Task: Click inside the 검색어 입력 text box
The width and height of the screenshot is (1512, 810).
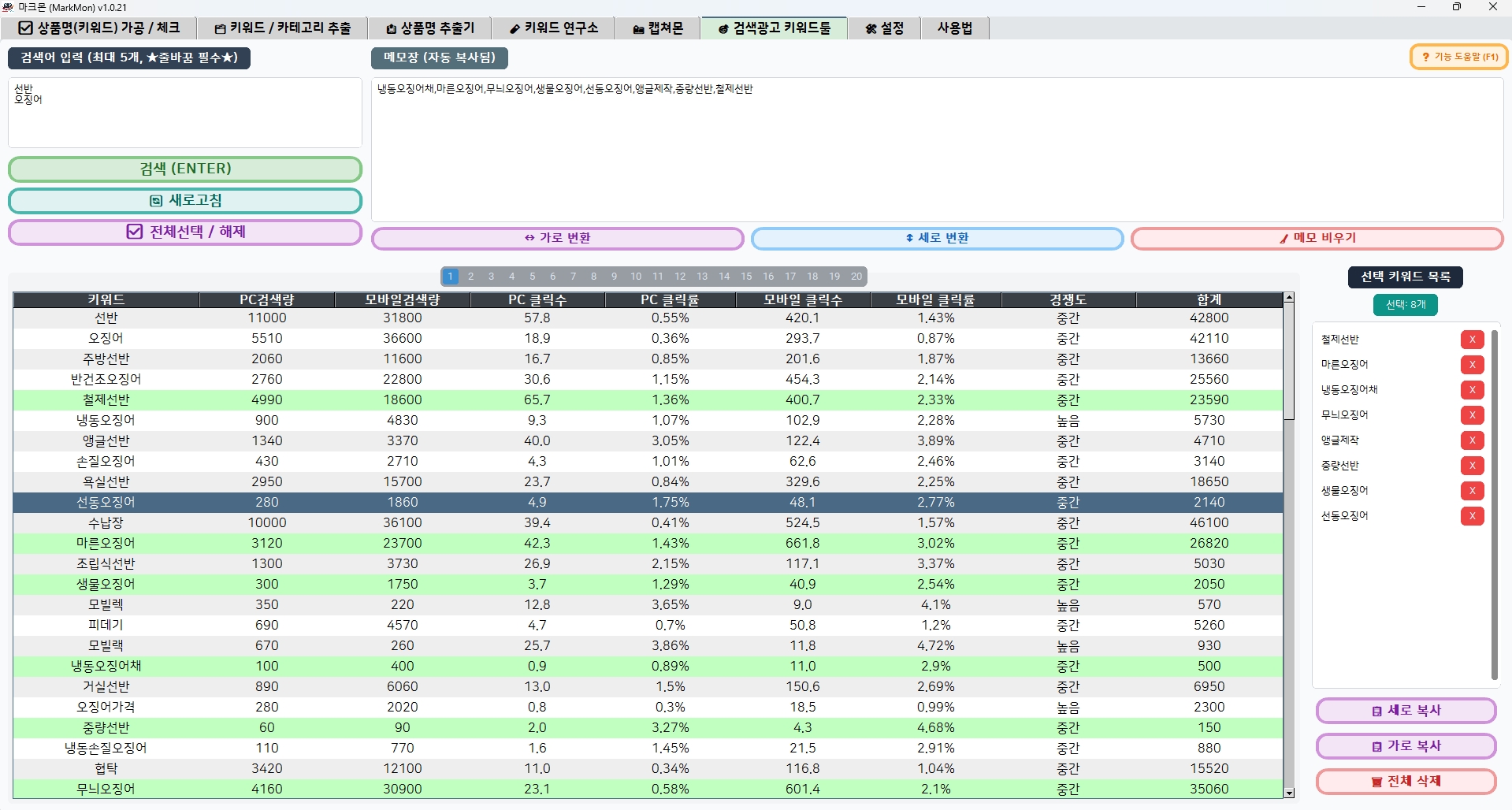Action: pyautogui.click(x=185, y=113)
